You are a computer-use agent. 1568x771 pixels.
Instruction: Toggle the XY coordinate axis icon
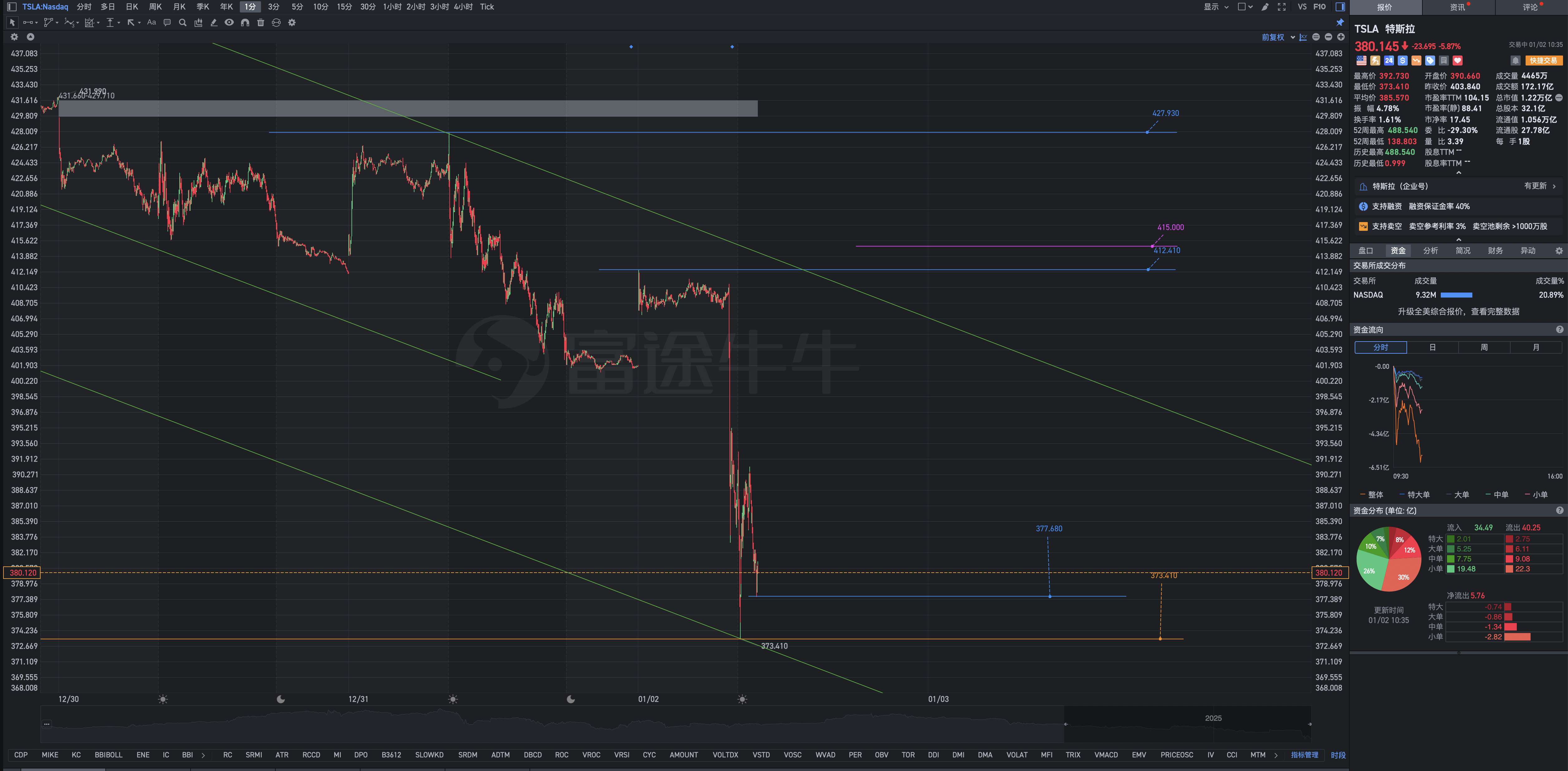[1303, 37]
